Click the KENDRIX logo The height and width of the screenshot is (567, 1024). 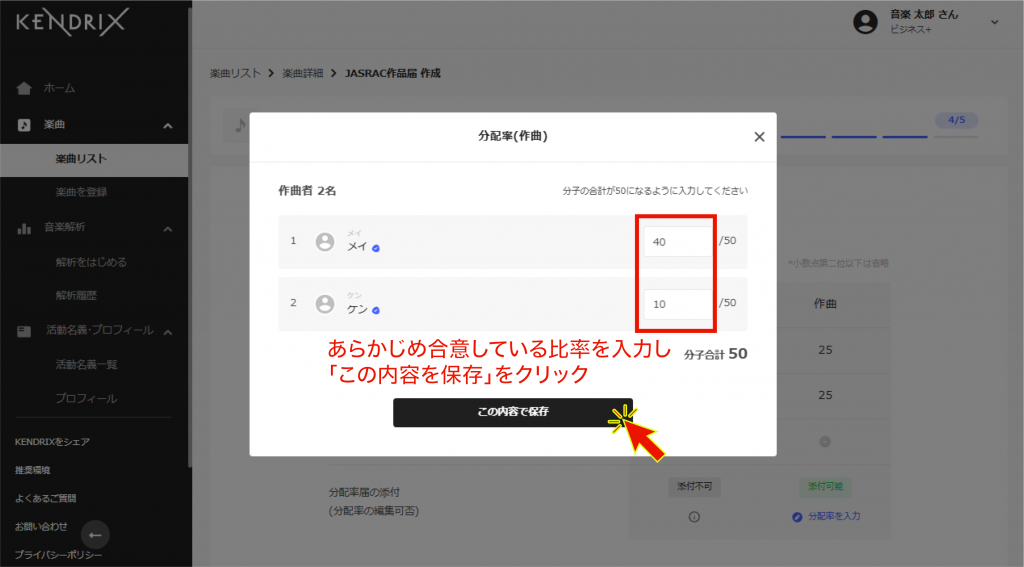71,22
